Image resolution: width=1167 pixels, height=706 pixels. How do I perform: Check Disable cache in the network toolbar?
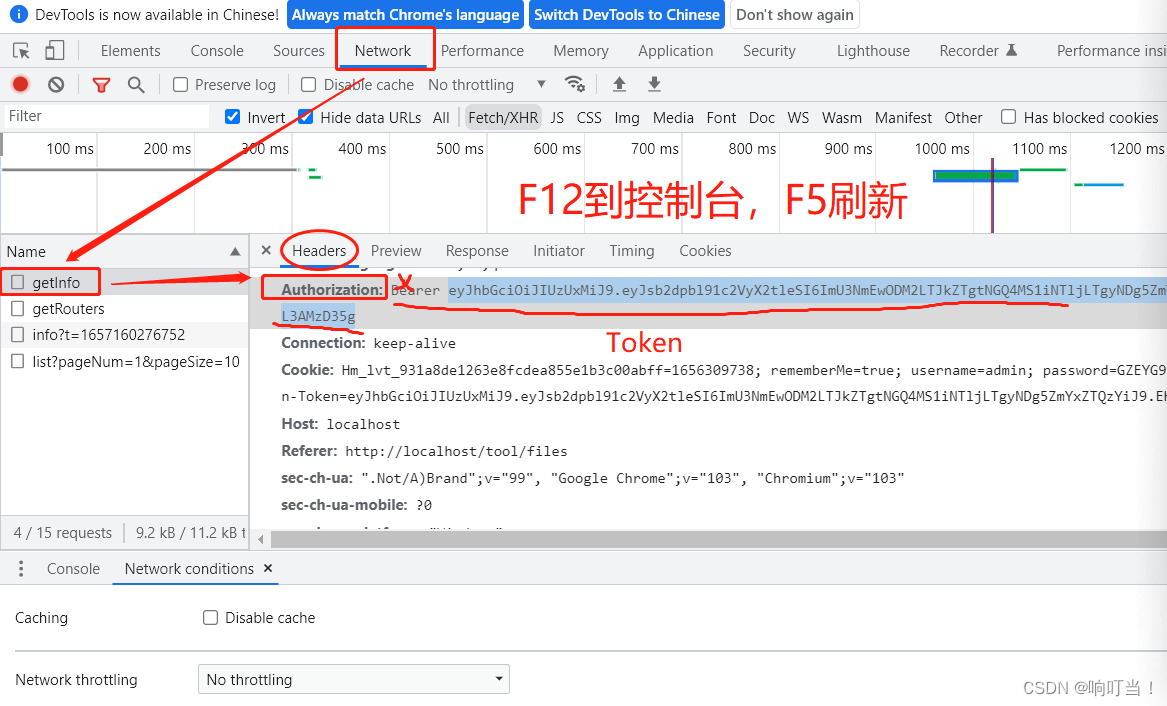tap(308, 84)
